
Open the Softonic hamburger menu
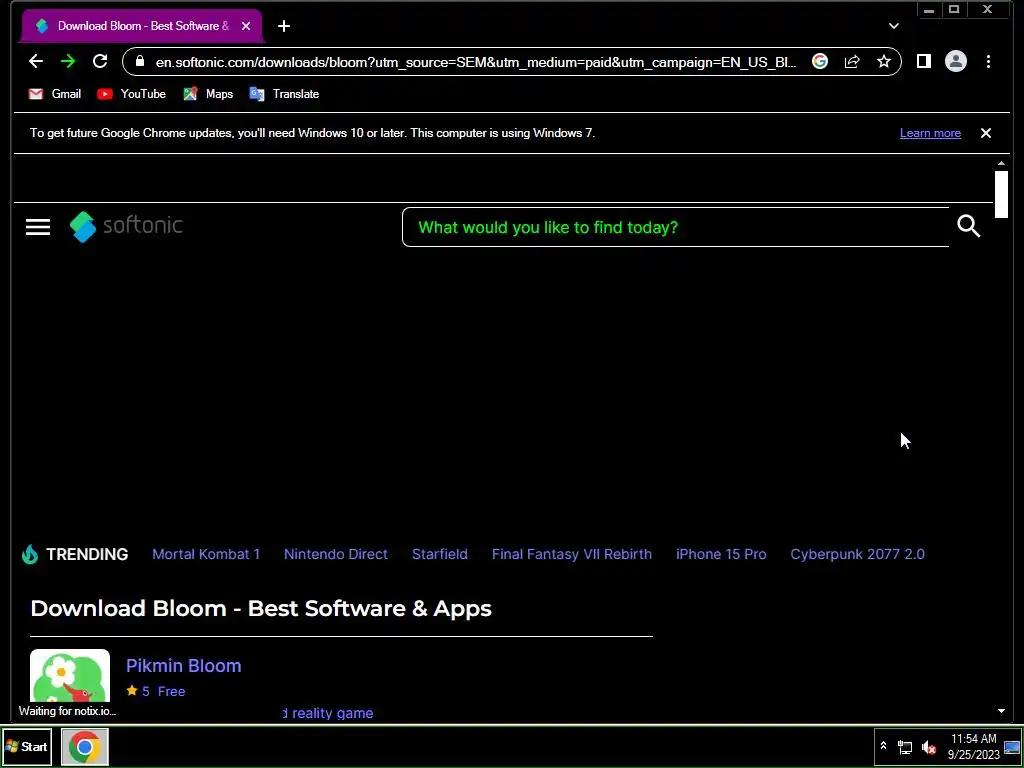(38, 227)
